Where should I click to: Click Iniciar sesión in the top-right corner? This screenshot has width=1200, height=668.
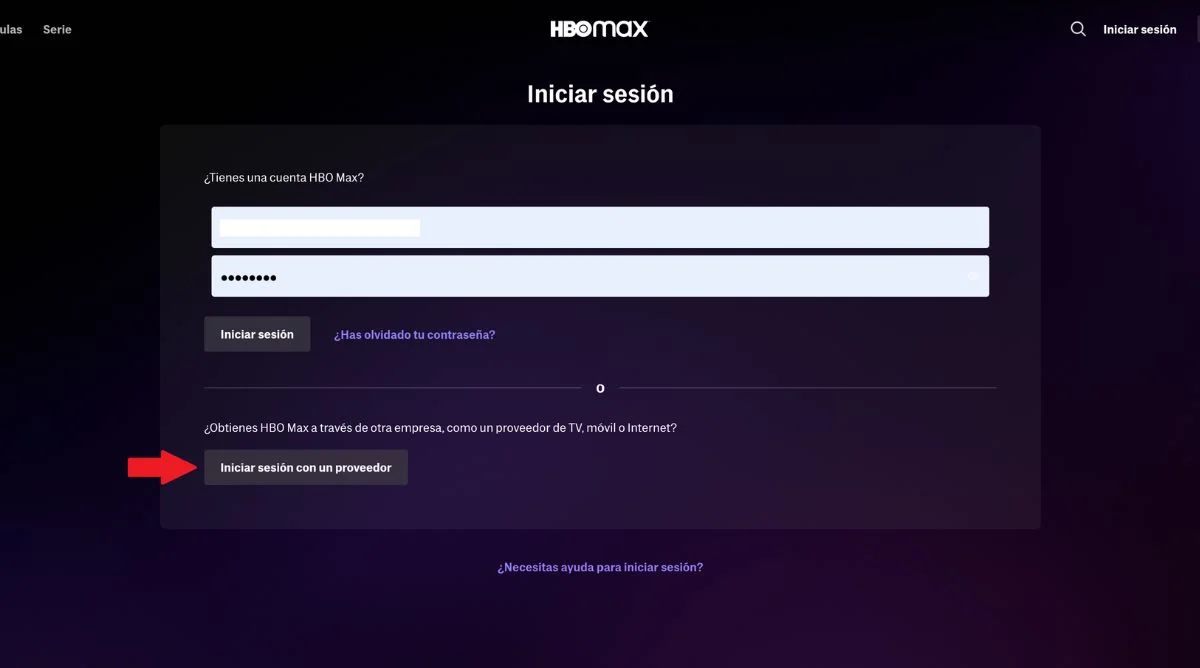pos(1140,29)
